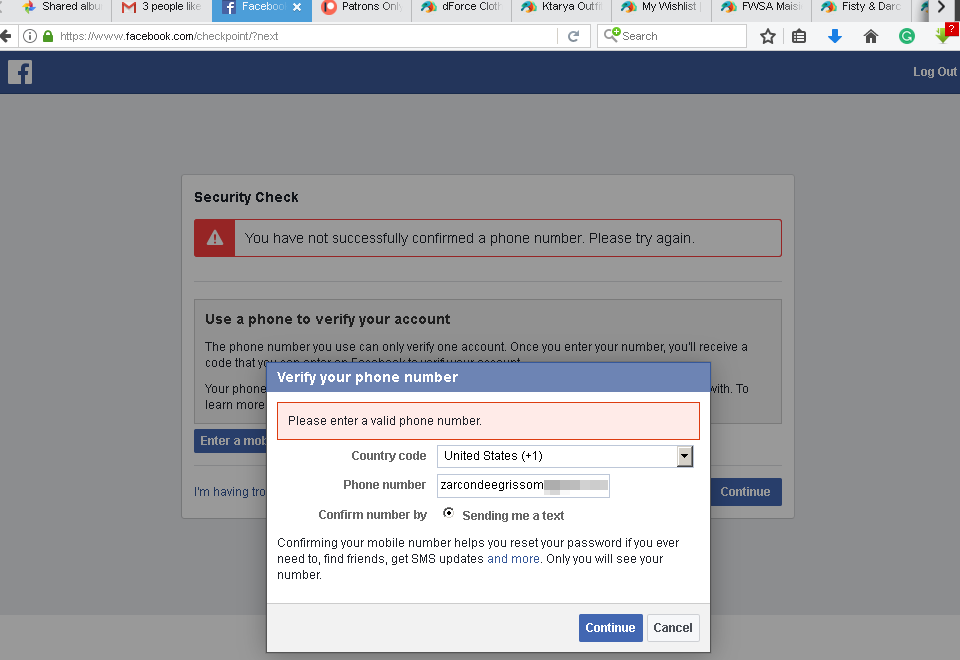Open the 'My Wishlist' tab
Viewport: 960px width, 660px height.
pos(664,7)
